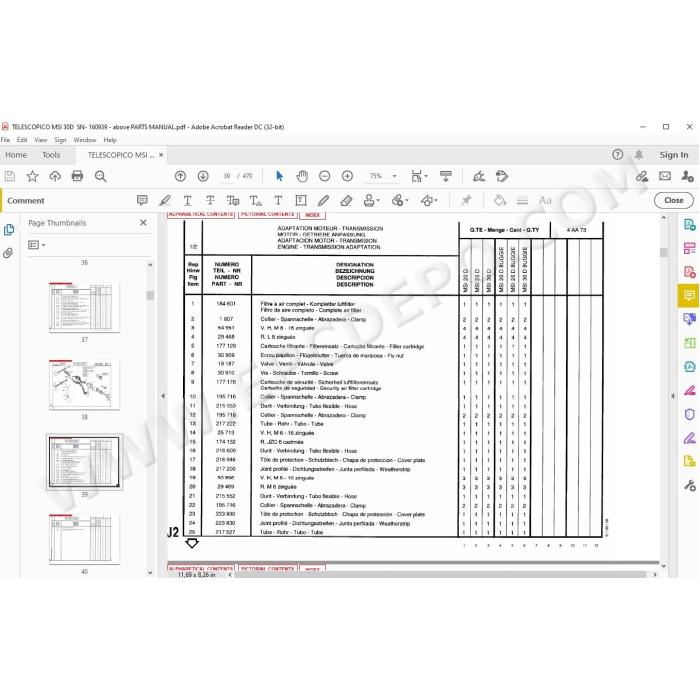Toggle Keep tool selected pin
The image size is (700, 700).
tap(466, 200)
